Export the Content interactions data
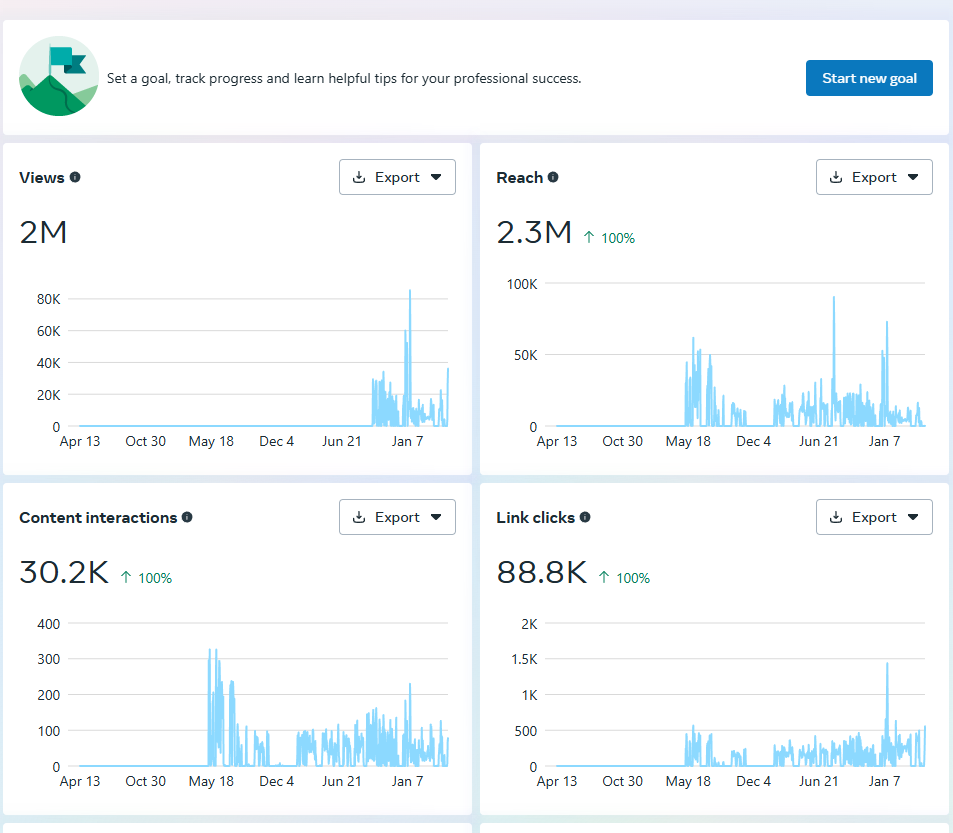The width and height of the screenshot is (953, 833). pyautogui.click(x=397, y=517)
